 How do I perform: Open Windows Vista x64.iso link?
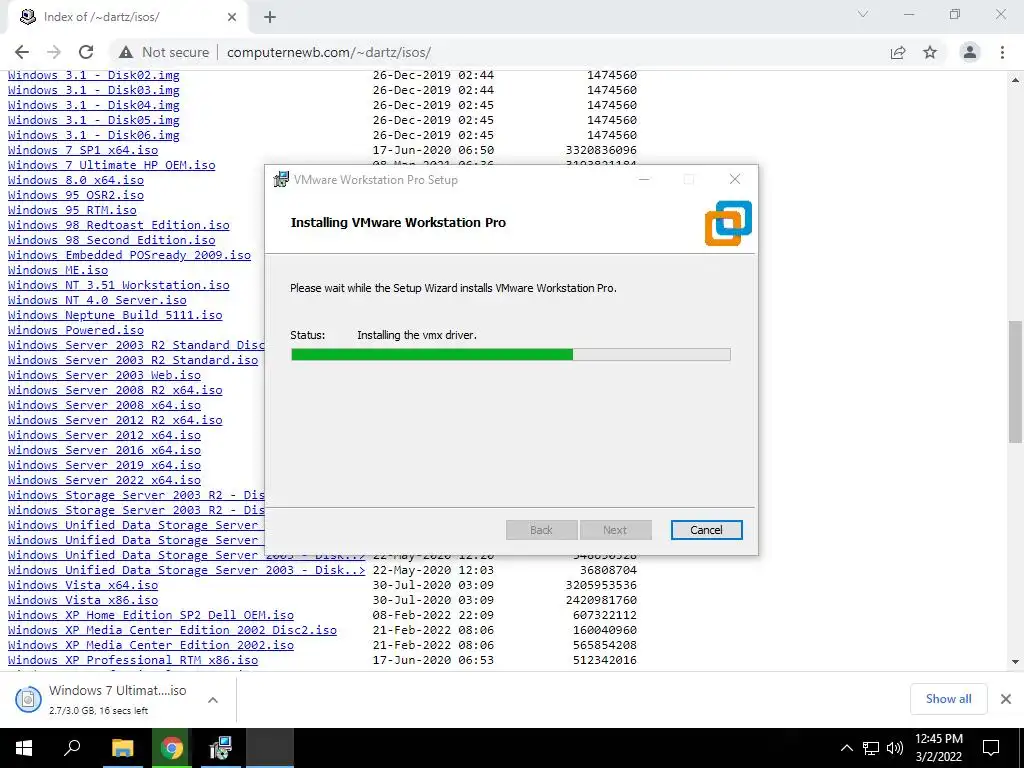point(83,586)
